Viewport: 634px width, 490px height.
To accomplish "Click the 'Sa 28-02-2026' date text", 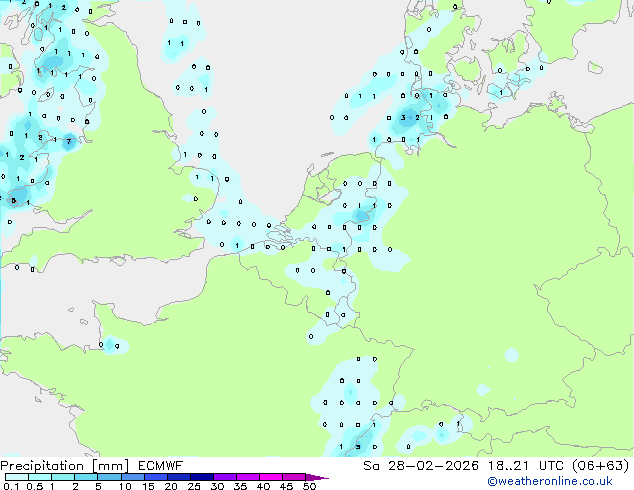I will 421,466.
